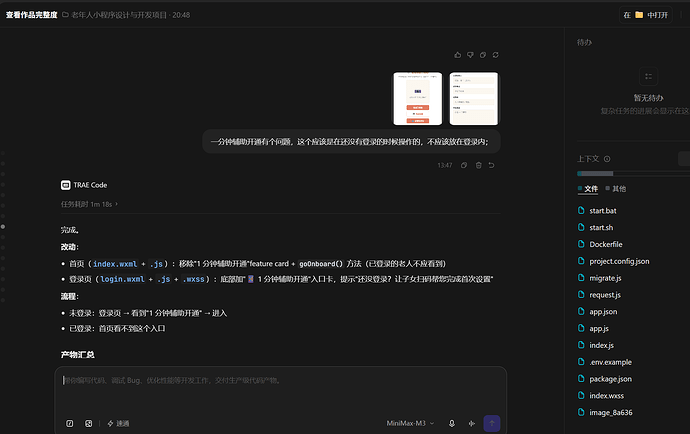Open the slash command icon in input toolbar
The image size is (690, 434).
pyautogui.click(x=70, y=423)
